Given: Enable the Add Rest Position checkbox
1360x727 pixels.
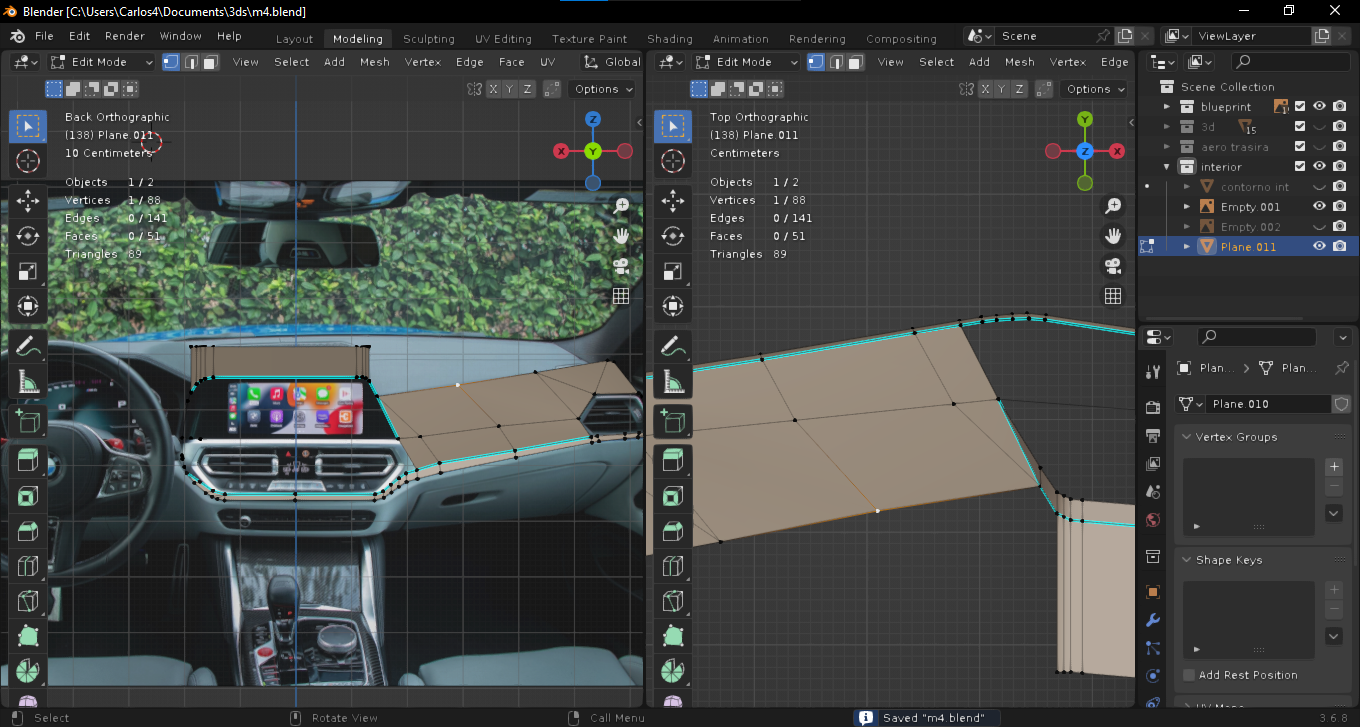Looking at the screenshot, I should (1189, 675).
